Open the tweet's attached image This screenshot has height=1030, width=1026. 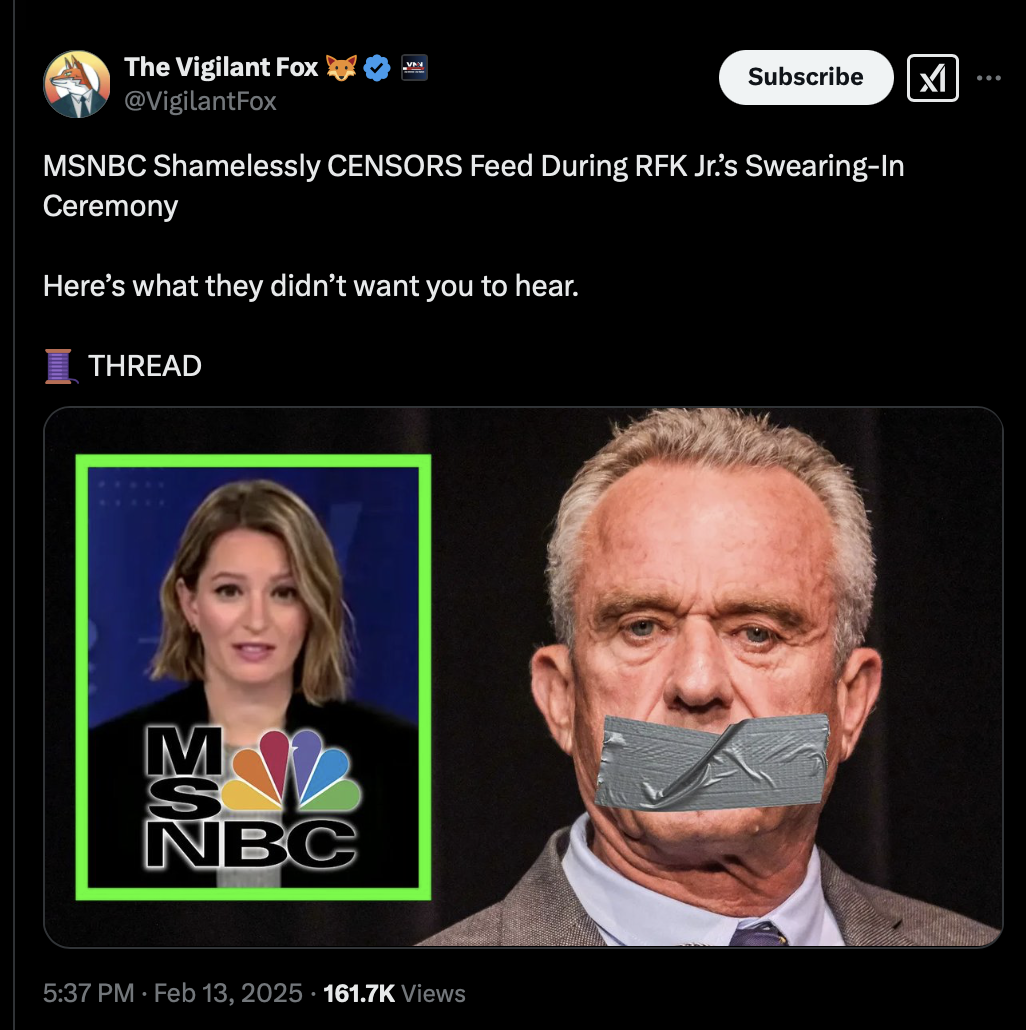[524, 677]
